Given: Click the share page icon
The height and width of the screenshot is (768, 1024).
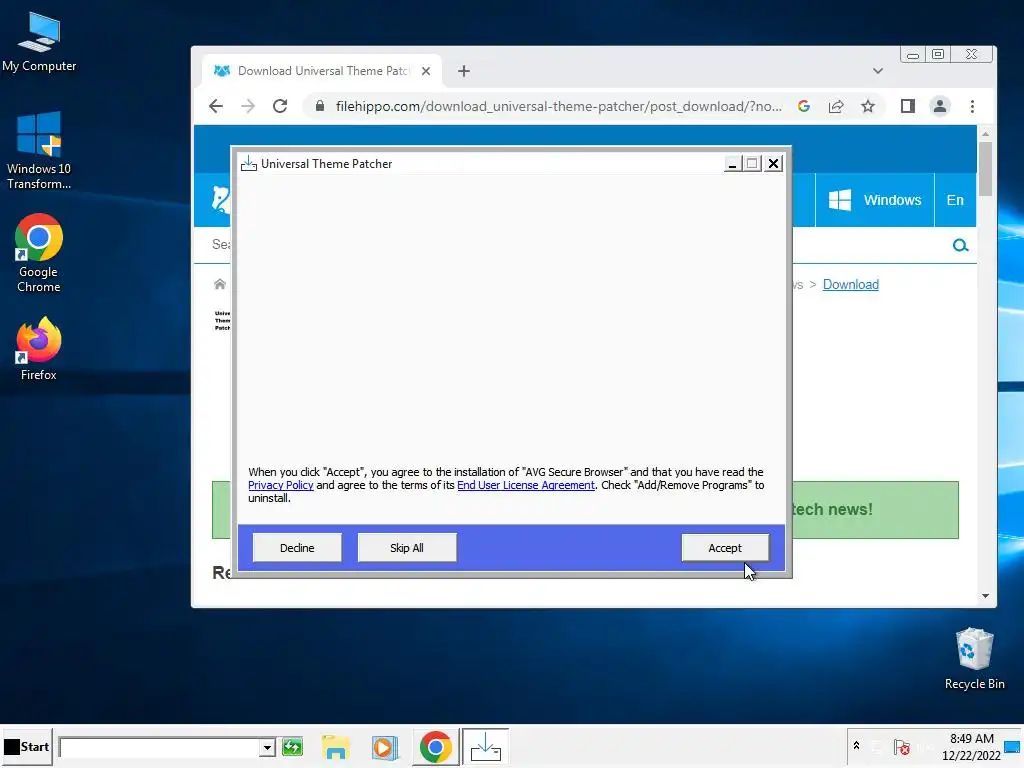Looking at the screenshot, I should point(836,106).
